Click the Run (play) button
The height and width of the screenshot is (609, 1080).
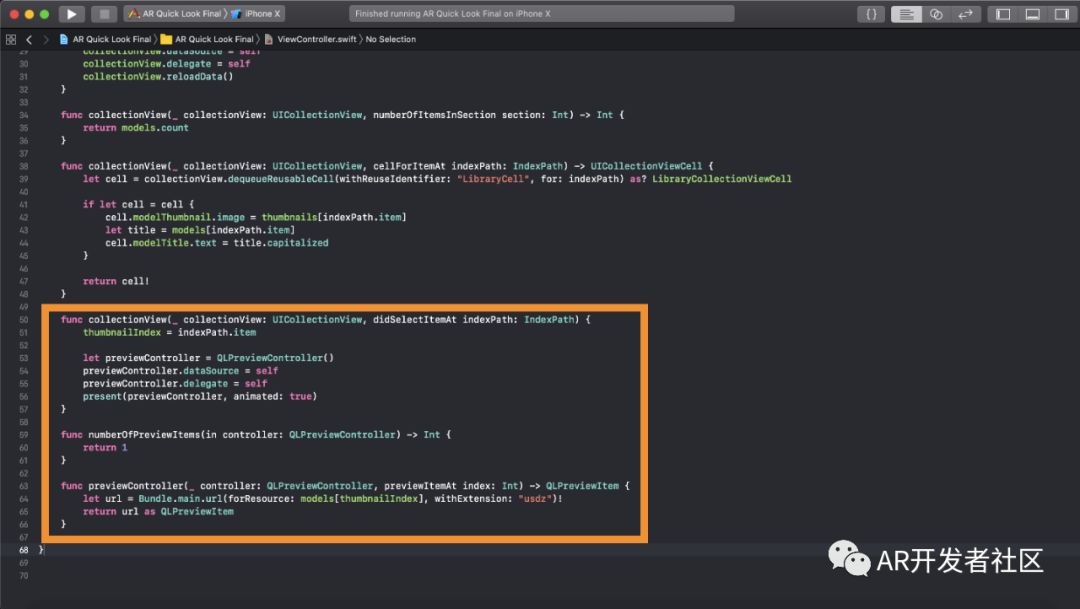71,14
